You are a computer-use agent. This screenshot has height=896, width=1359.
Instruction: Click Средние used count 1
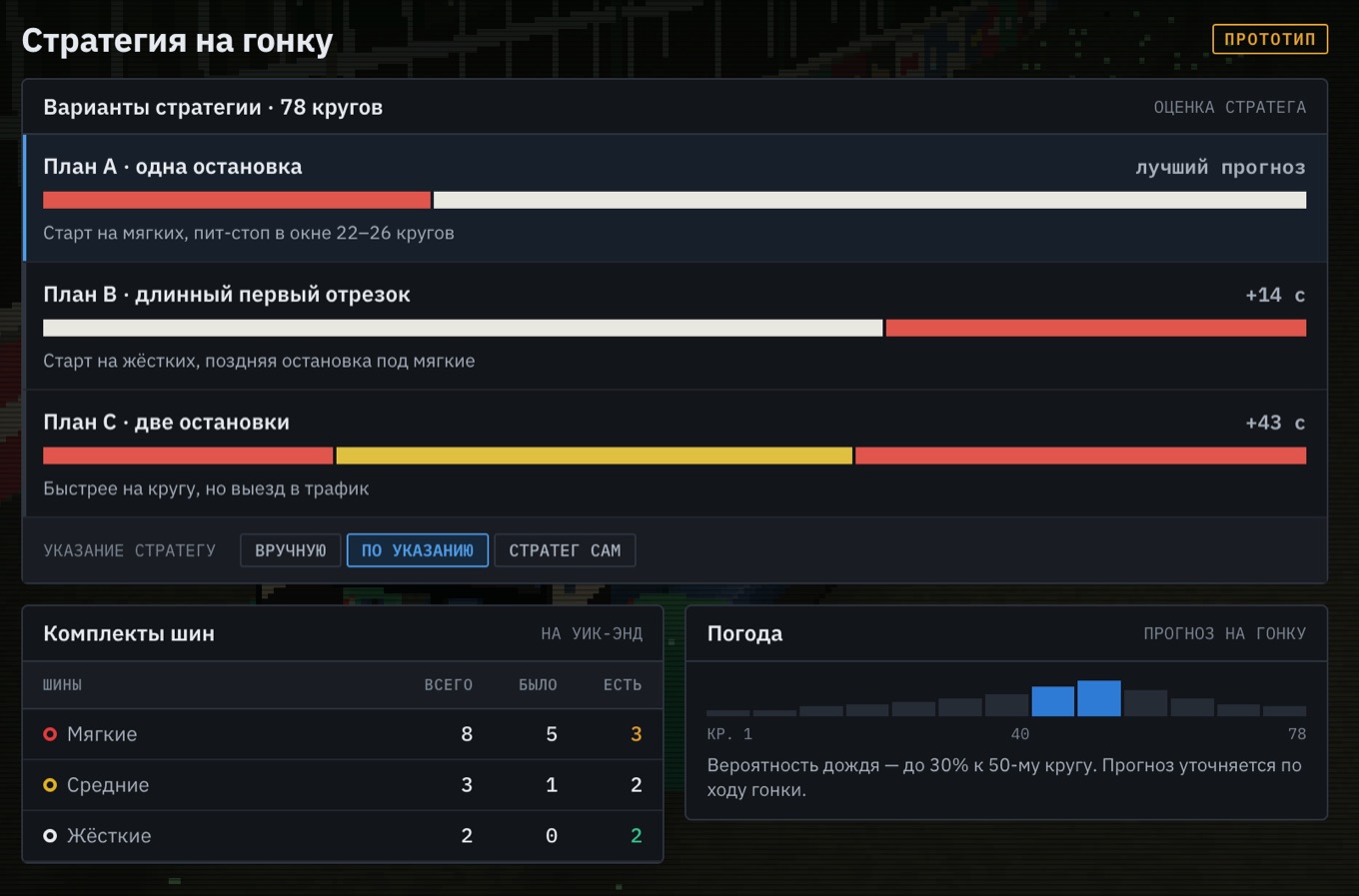pos(552,785)
